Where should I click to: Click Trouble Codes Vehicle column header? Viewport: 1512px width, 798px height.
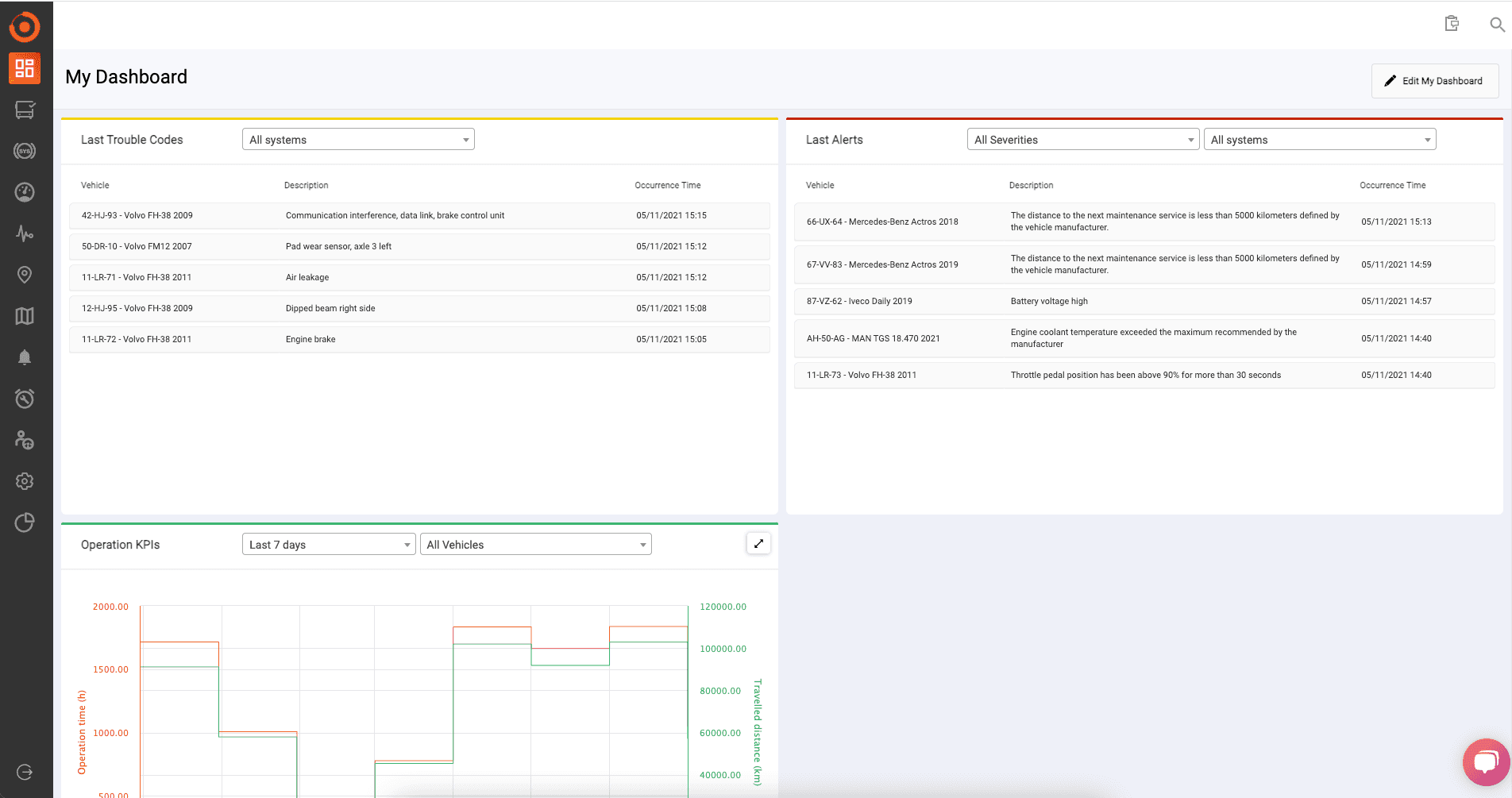(x=95, y=185)
